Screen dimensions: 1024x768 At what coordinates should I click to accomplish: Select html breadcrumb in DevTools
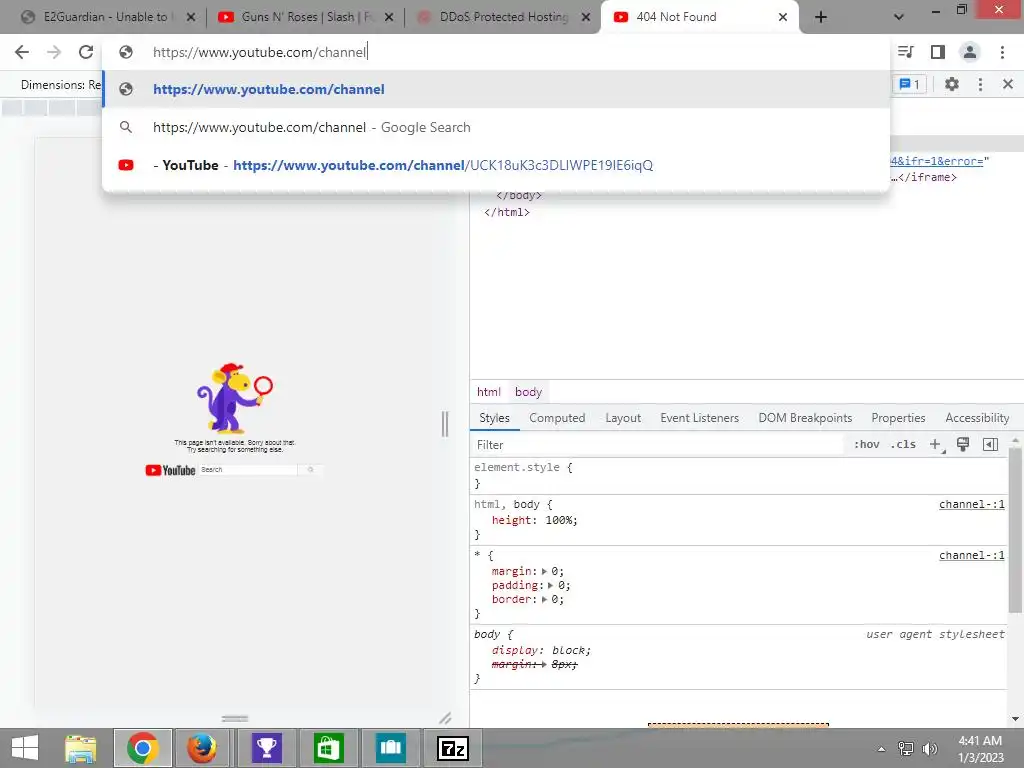click(x=488, y=392)
